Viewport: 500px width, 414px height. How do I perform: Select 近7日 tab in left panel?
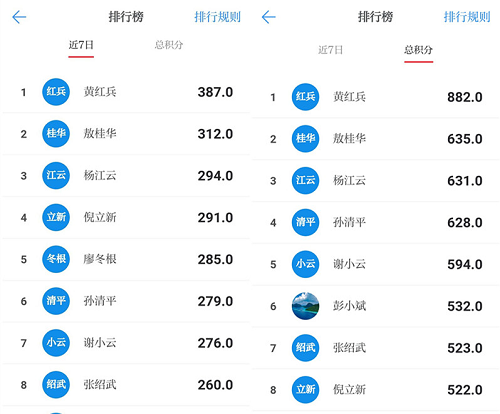point(81,45)
